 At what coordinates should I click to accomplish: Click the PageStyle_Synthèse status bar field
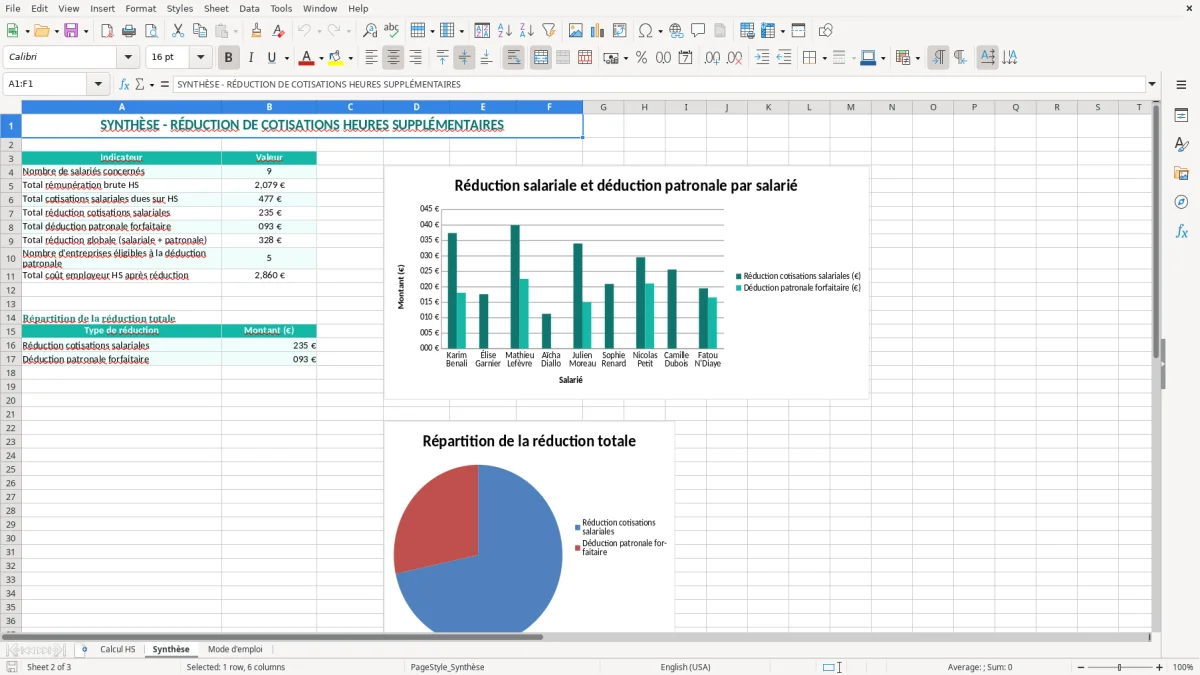coord(447,667)
